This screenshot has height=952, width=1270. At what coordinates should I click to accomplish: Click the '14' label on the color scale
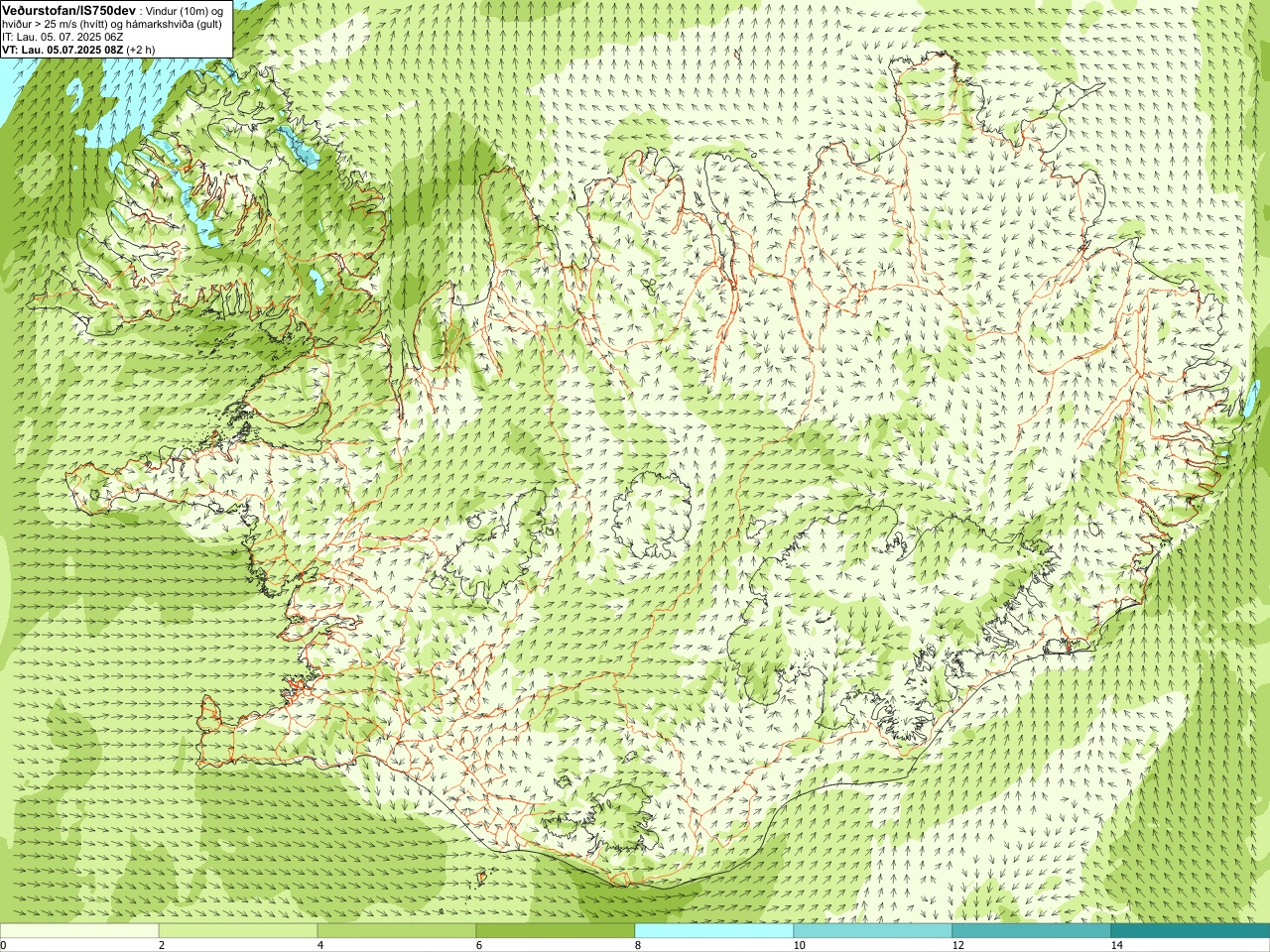point(1116,945)
